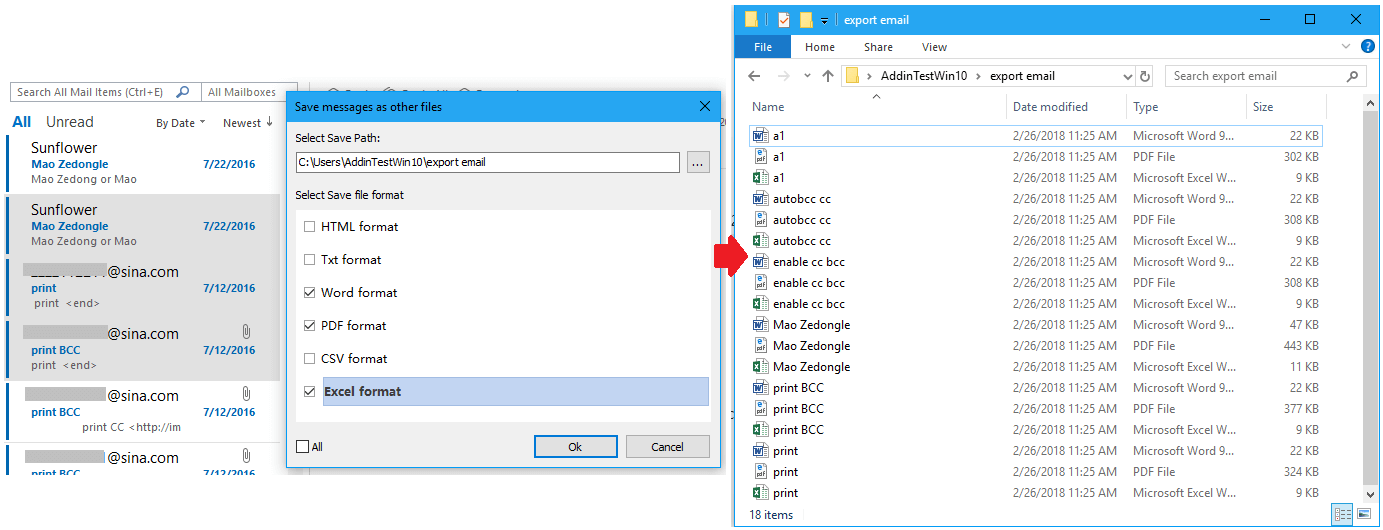Open the File tab in Explorer
This screenshot has width=1383, height=530.
tap(763, 47)
